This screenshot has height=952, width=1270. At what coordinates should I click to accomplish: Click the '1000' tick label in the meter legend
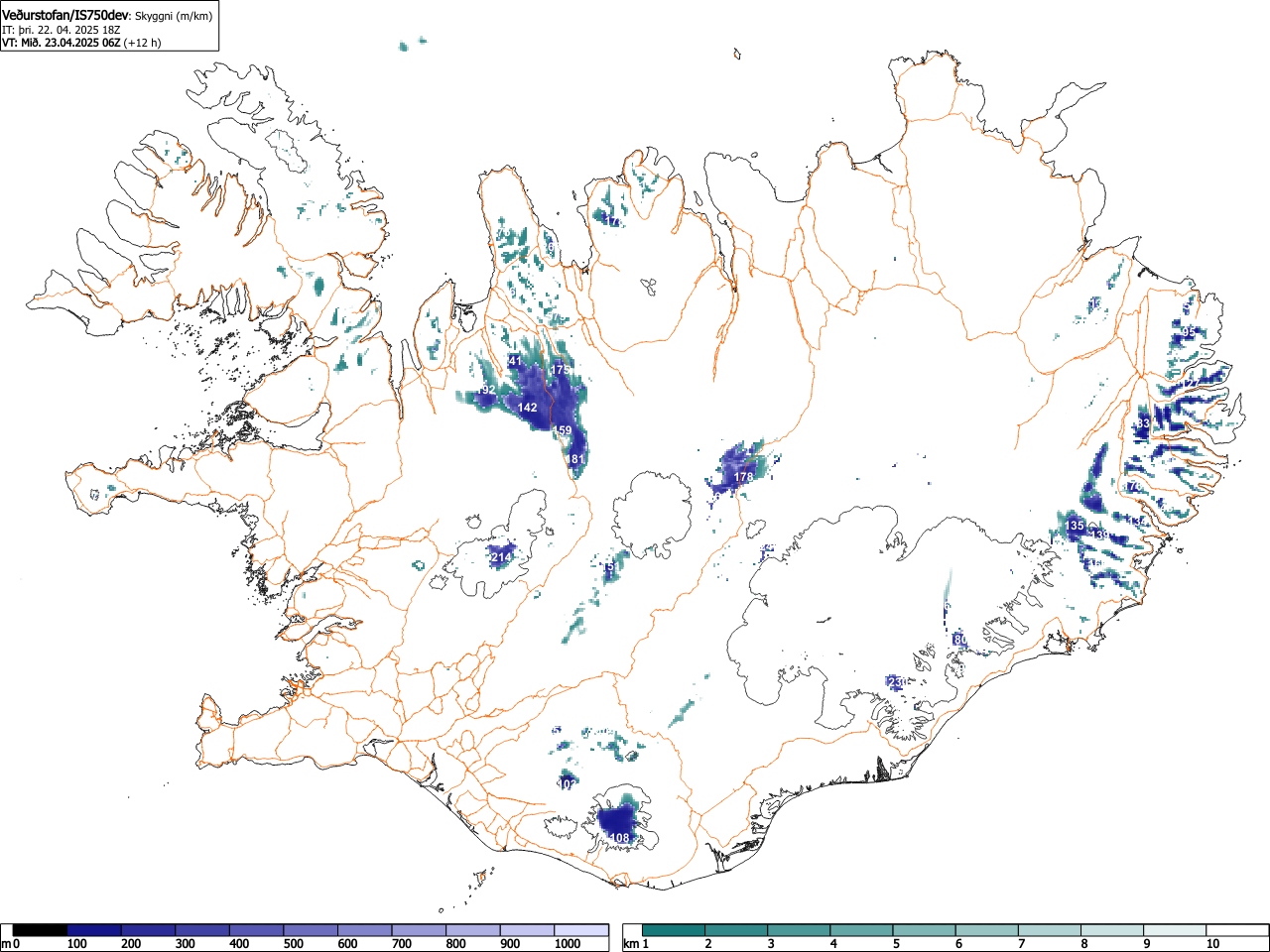coord(569,944)
